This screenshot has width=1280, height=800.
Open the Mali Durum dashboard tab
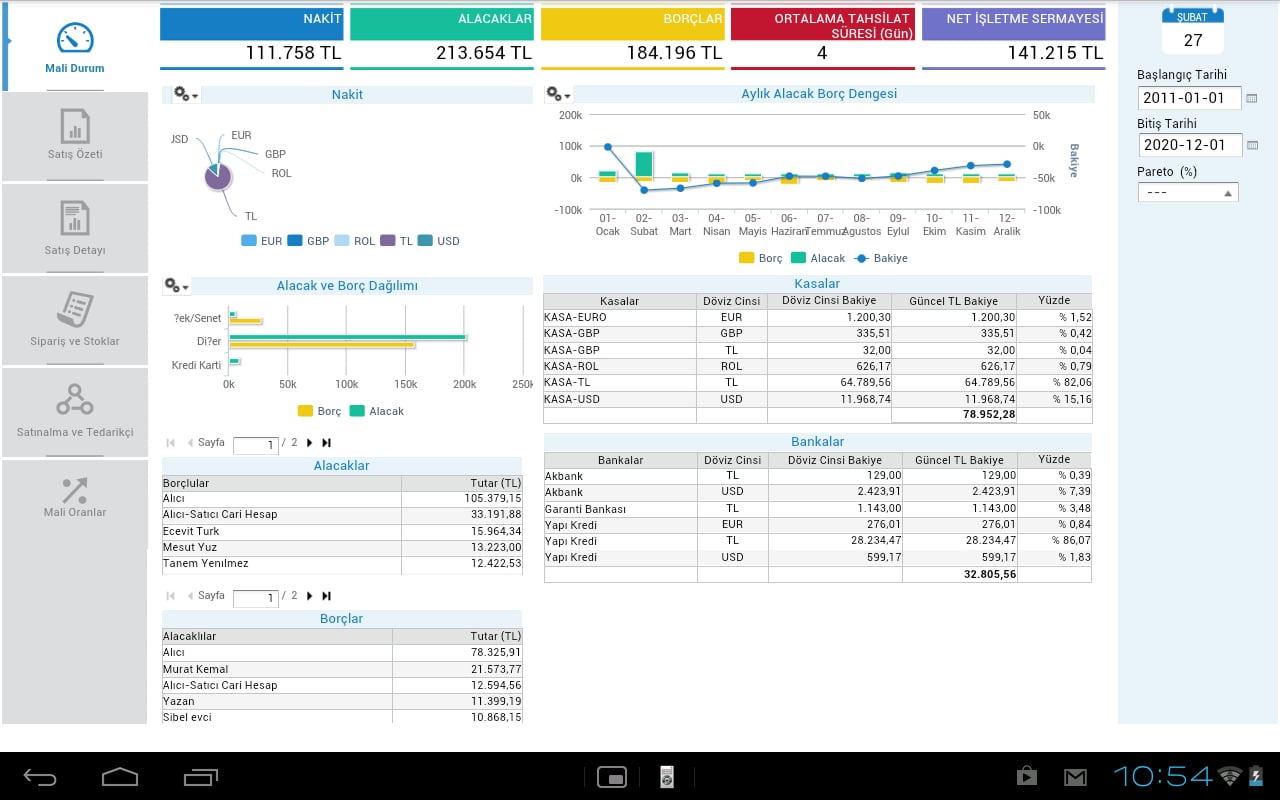click(76, 46)
